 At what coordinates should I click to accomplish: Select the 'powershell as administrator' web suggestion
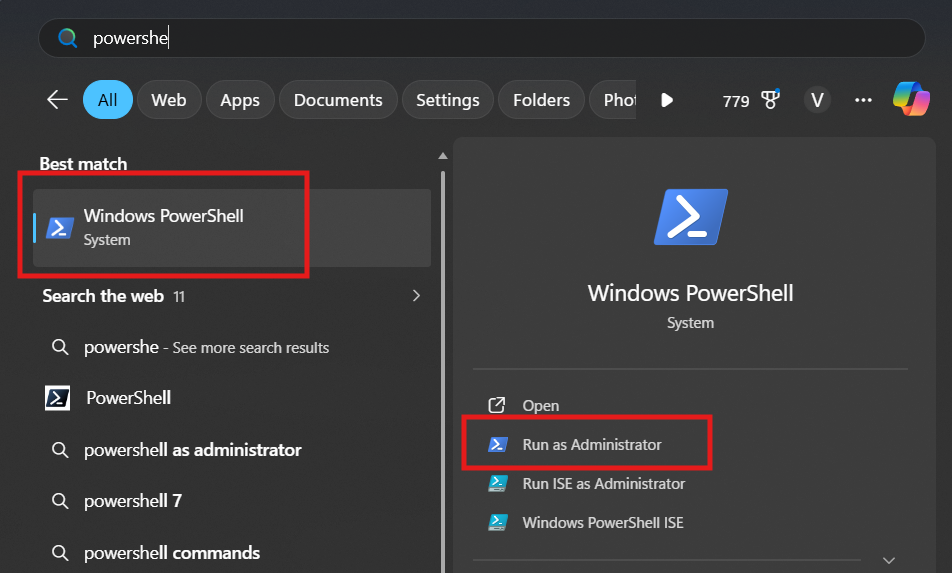pos(192,450)
